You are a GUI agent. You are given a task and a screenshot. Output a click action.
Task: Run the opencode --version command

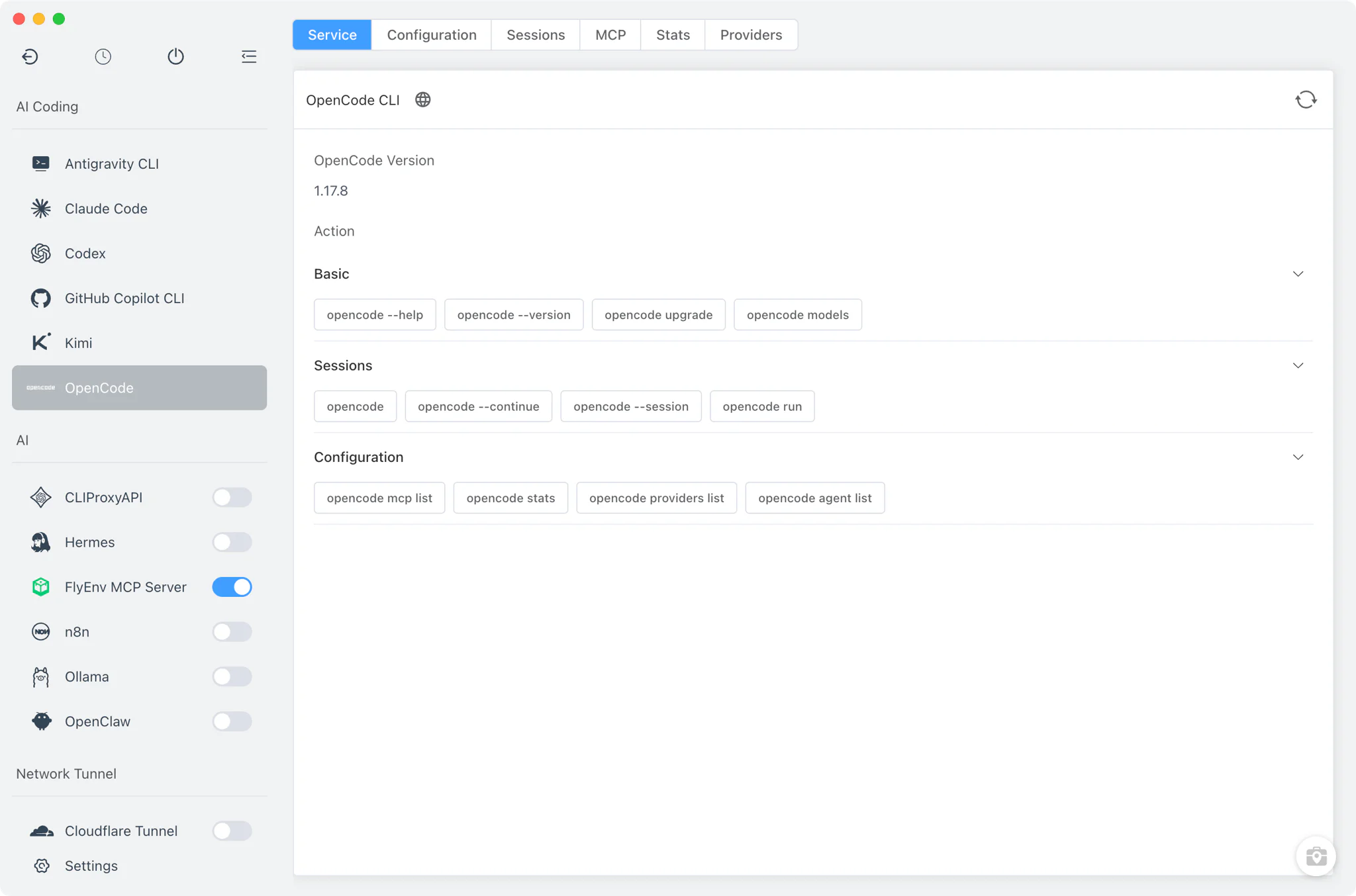click(x=514, y=315)
